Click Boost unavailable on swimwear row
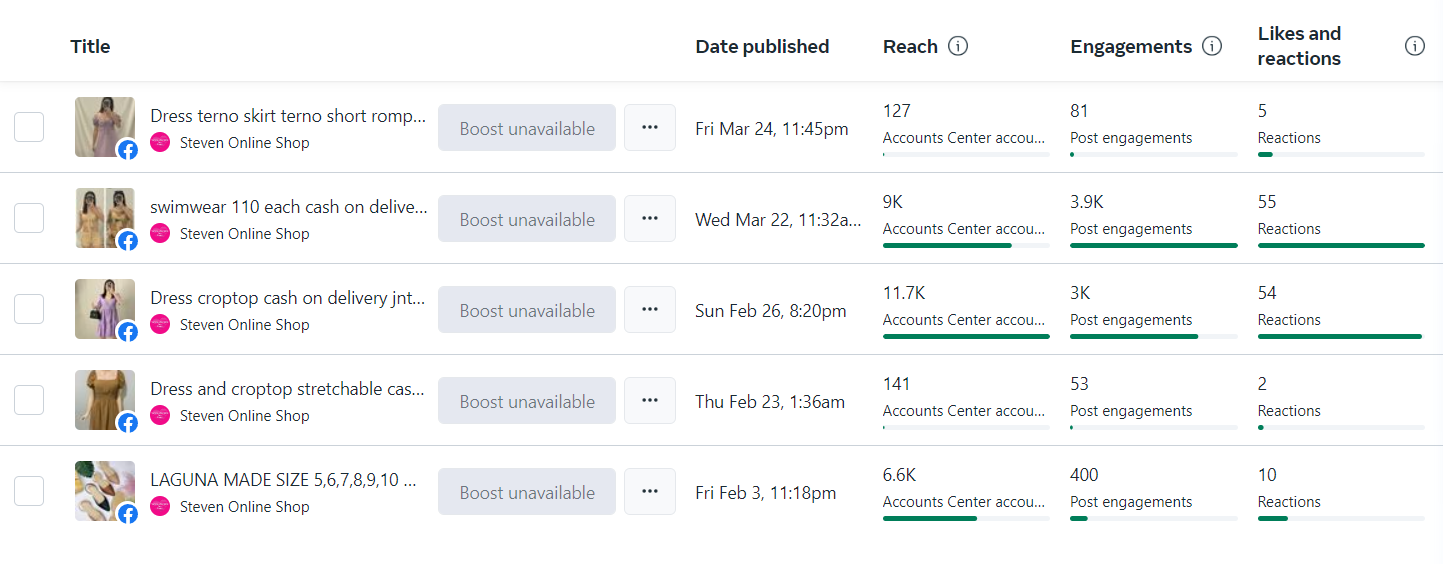Viewport: 1443px width, 564px height. tap(527, 219)
